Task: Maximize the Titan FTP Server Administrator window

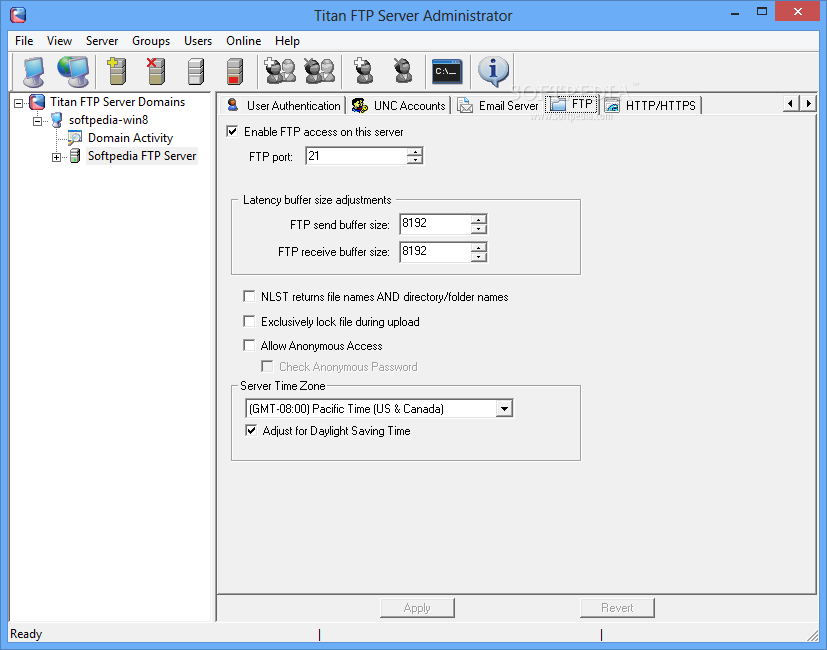Action: 762,12
